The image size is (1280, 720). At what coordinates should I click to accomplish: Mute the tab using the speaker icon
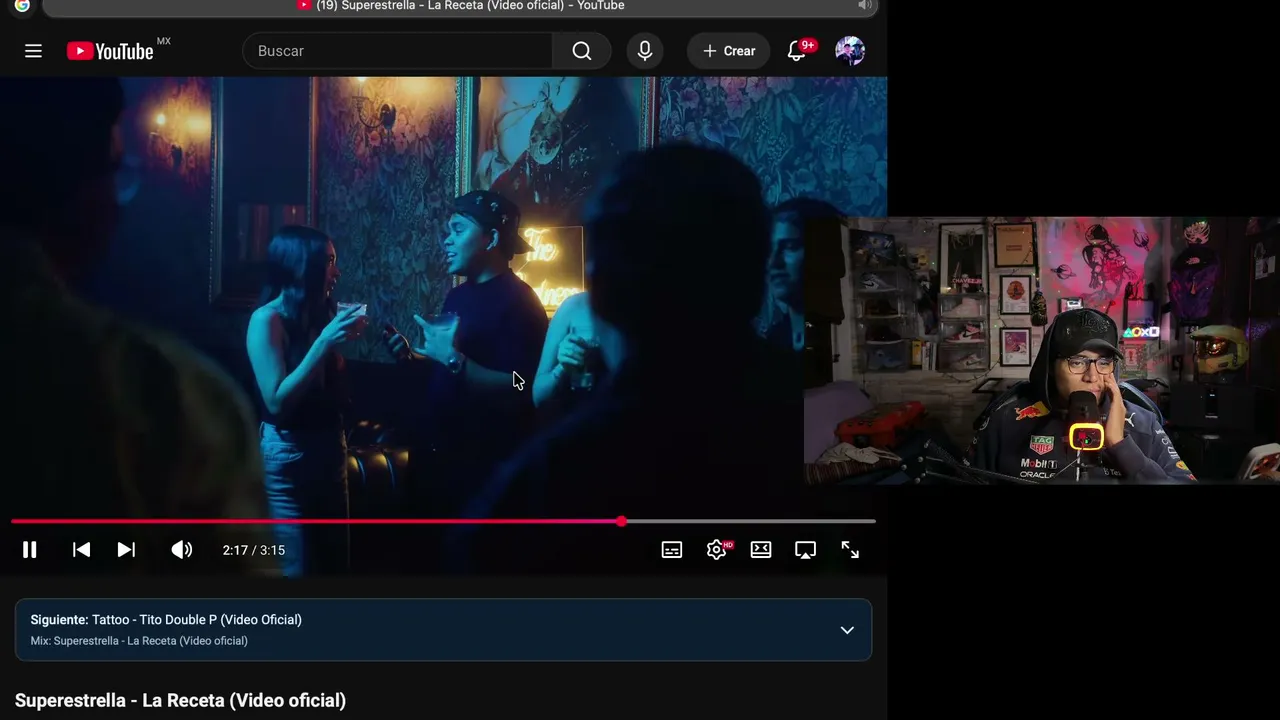[x=865, y=6]
